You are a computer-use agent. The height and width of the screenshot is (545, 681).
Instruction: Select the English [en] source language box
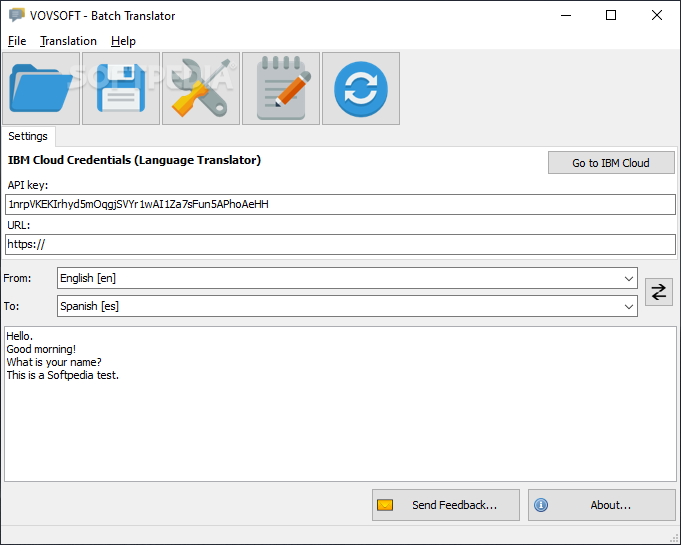coord(347,278)
